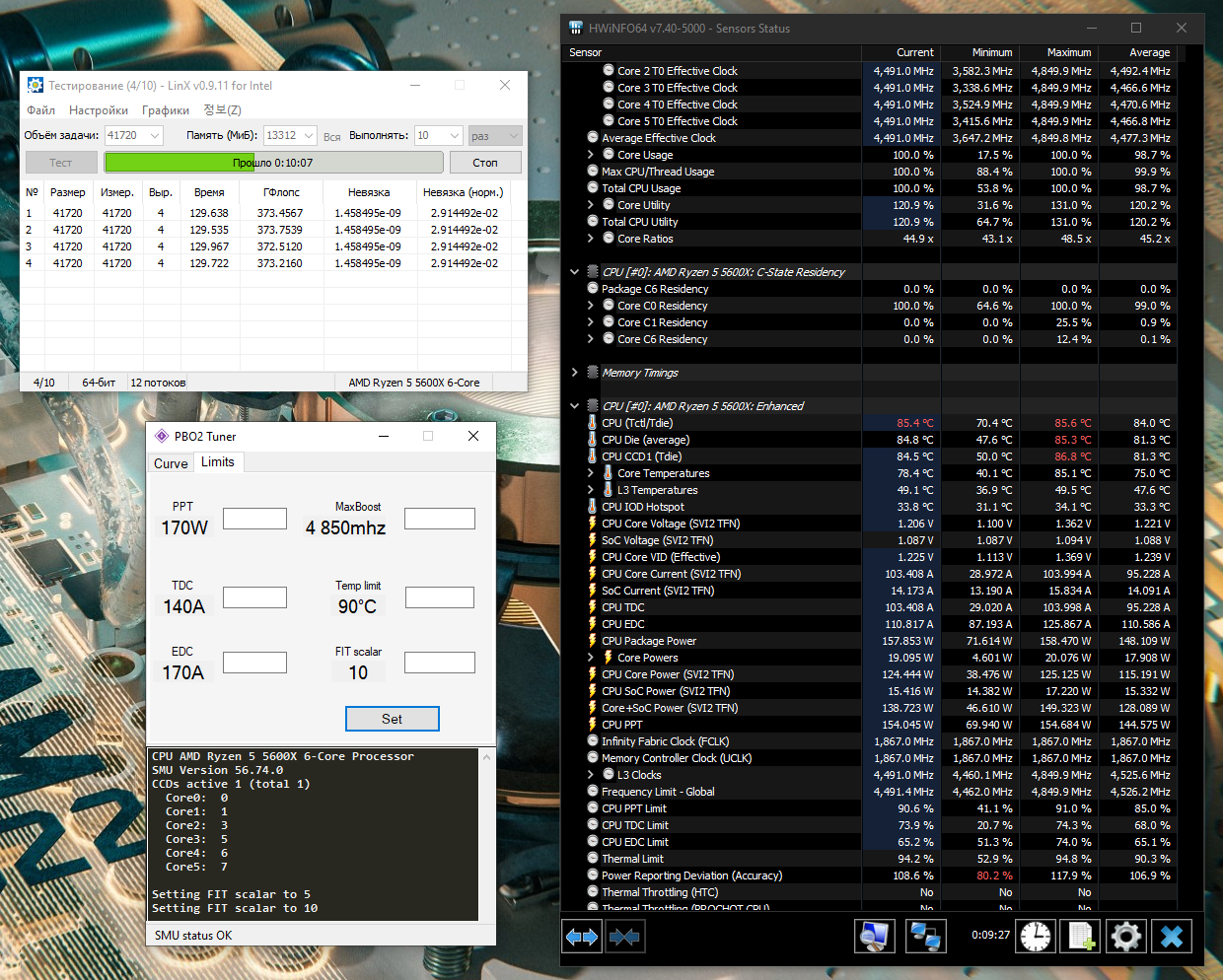Click the PPT input field
The image size is (1223, 980).
pyautogui.click(x=254, y=519)
